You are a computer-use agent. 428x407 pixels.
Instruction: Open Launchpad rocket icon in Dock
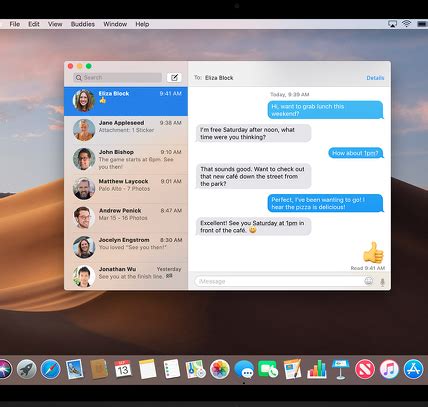pyautogui.click(x=27, y=369)
